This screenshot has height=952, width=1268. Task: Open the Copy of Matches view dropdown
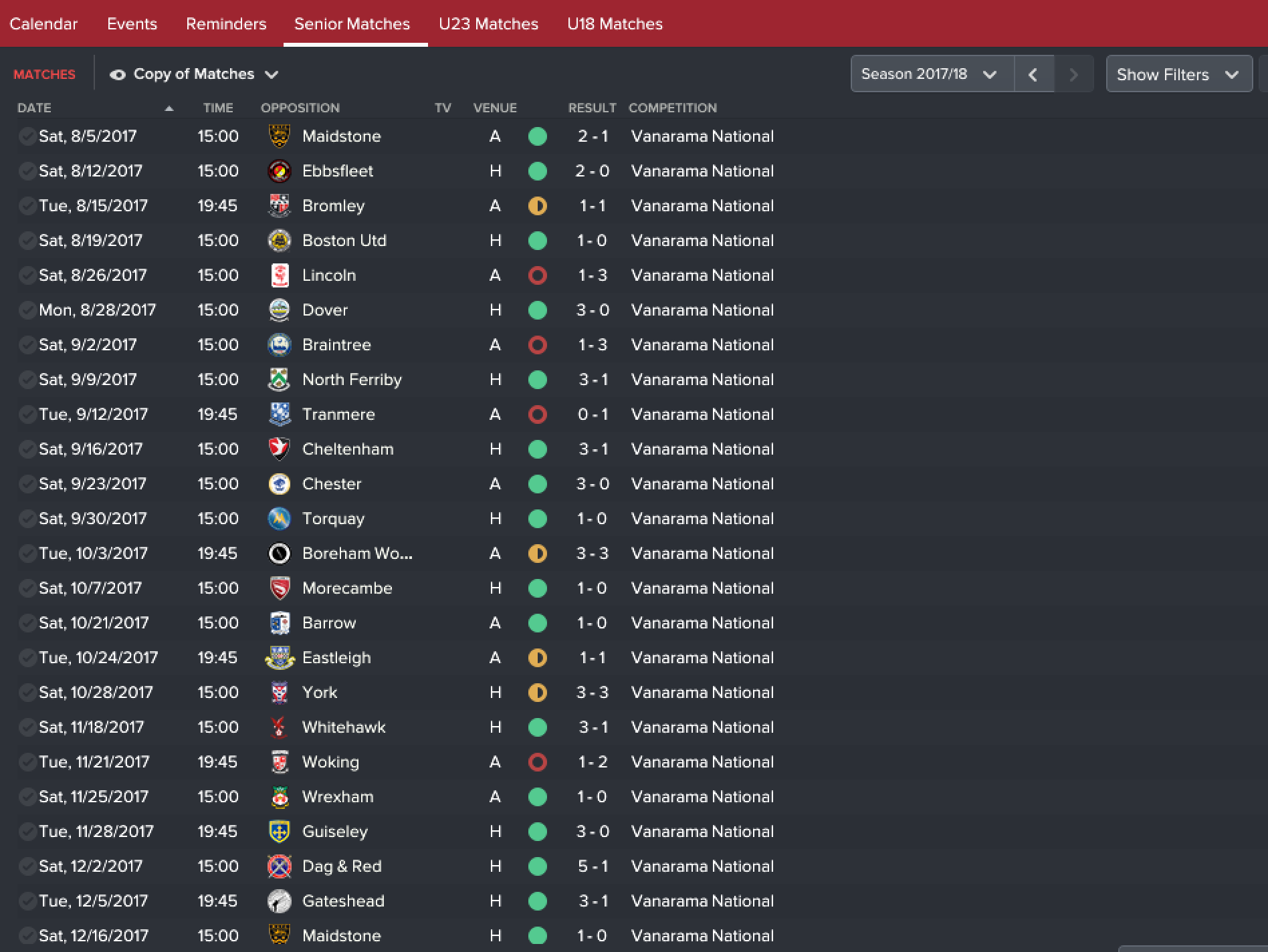(x=194, y=74)
